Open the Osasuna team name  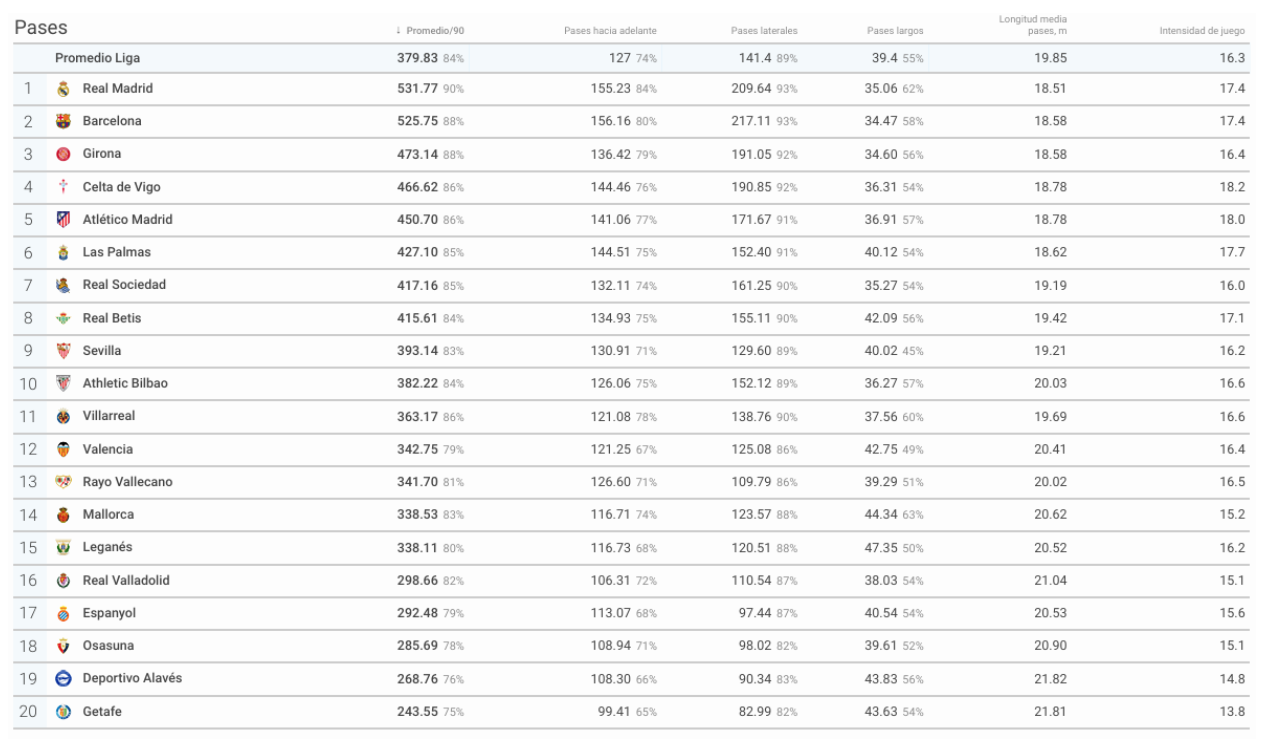(x=109, y=645)
